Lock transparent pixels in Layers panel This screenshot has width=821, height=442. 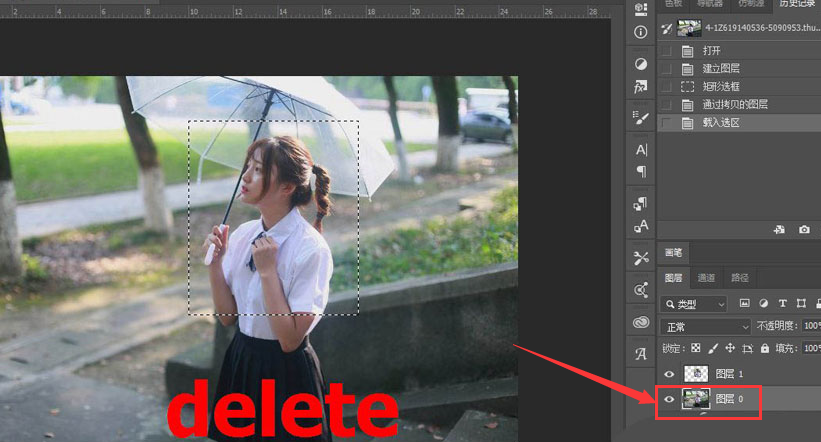point(695,348)
